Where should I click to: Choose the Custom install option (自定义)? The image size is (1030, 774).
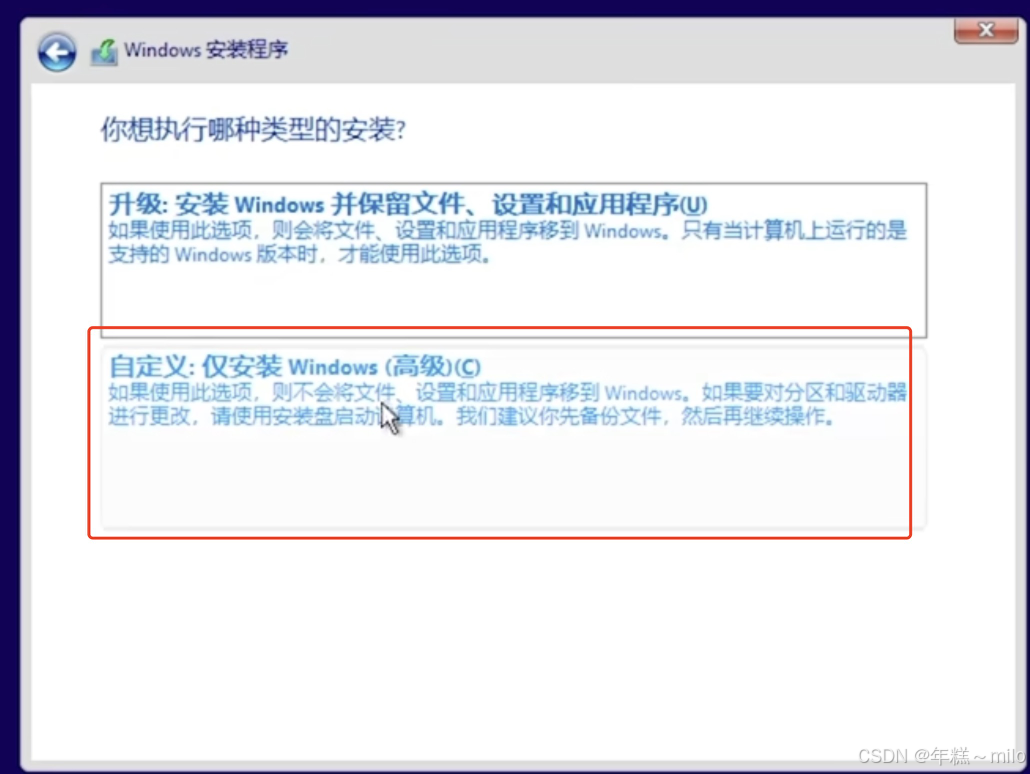pyautogui.click(x=514, y=438)
